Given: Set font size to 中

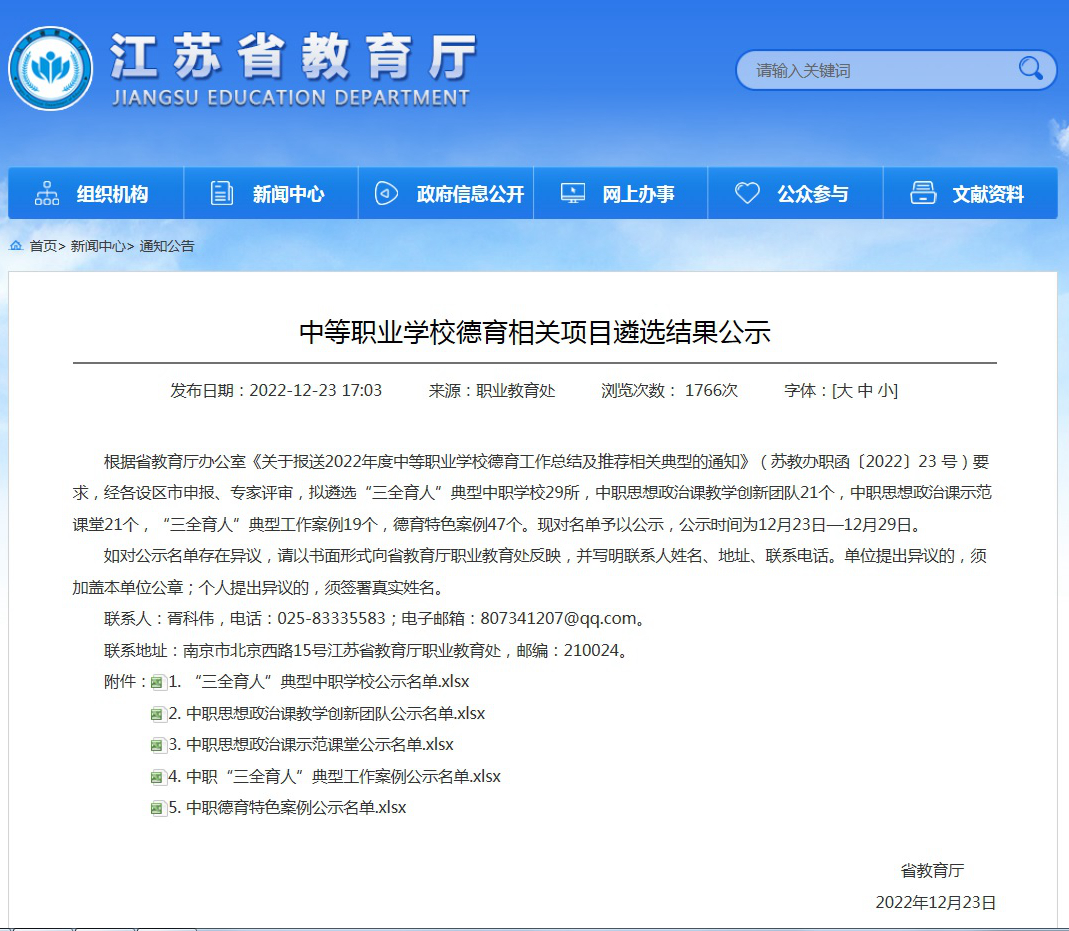Looking at the screenshot, I should 864,391.
